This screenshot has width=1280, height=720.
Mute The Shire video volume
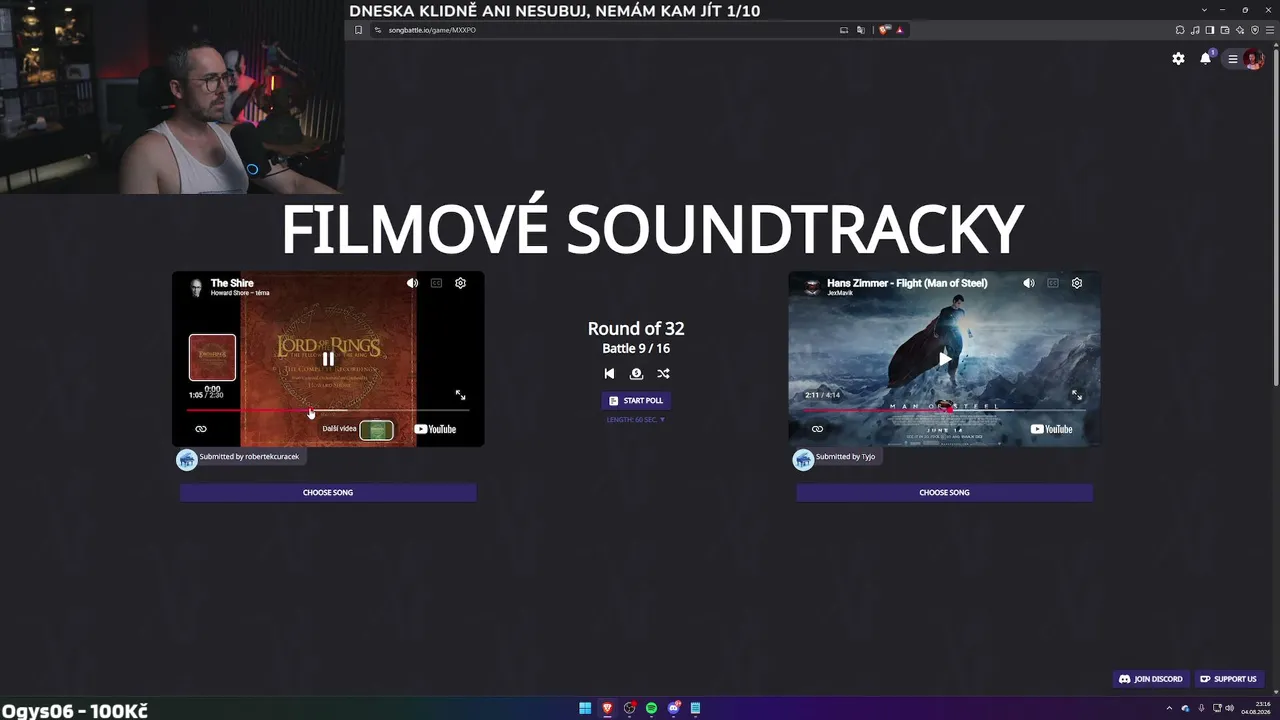(412, 283)
